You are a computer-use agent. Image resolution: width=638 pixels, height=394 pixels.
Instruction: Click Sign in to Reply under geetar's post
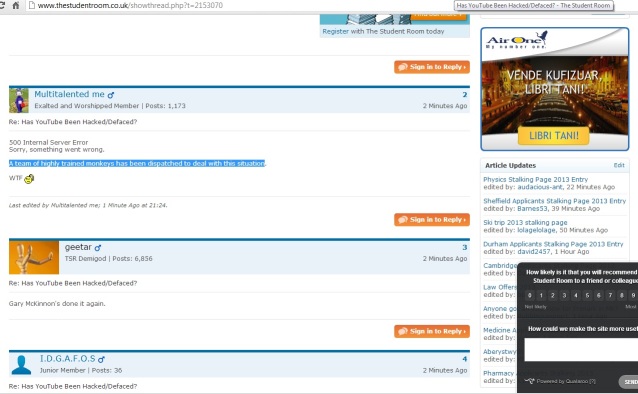tap(432, 331)
